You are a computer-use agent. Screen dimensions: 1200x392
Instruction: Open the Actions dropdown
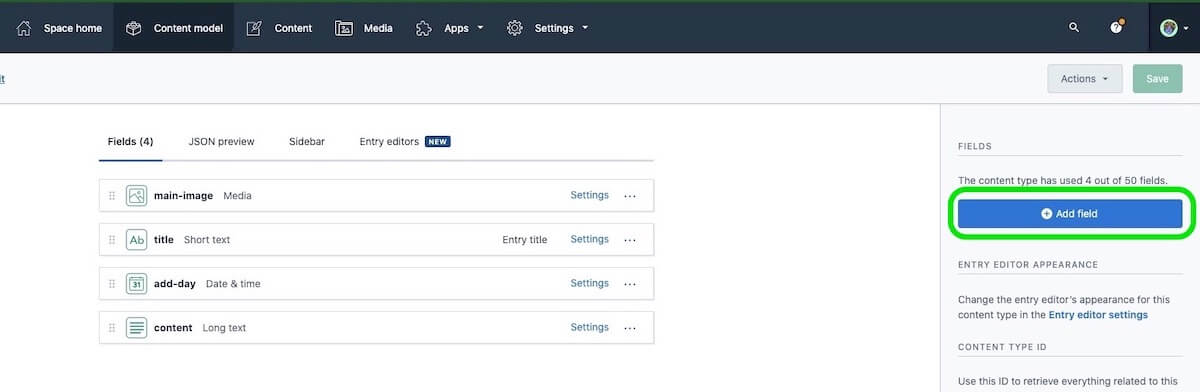pos(1085,79)
